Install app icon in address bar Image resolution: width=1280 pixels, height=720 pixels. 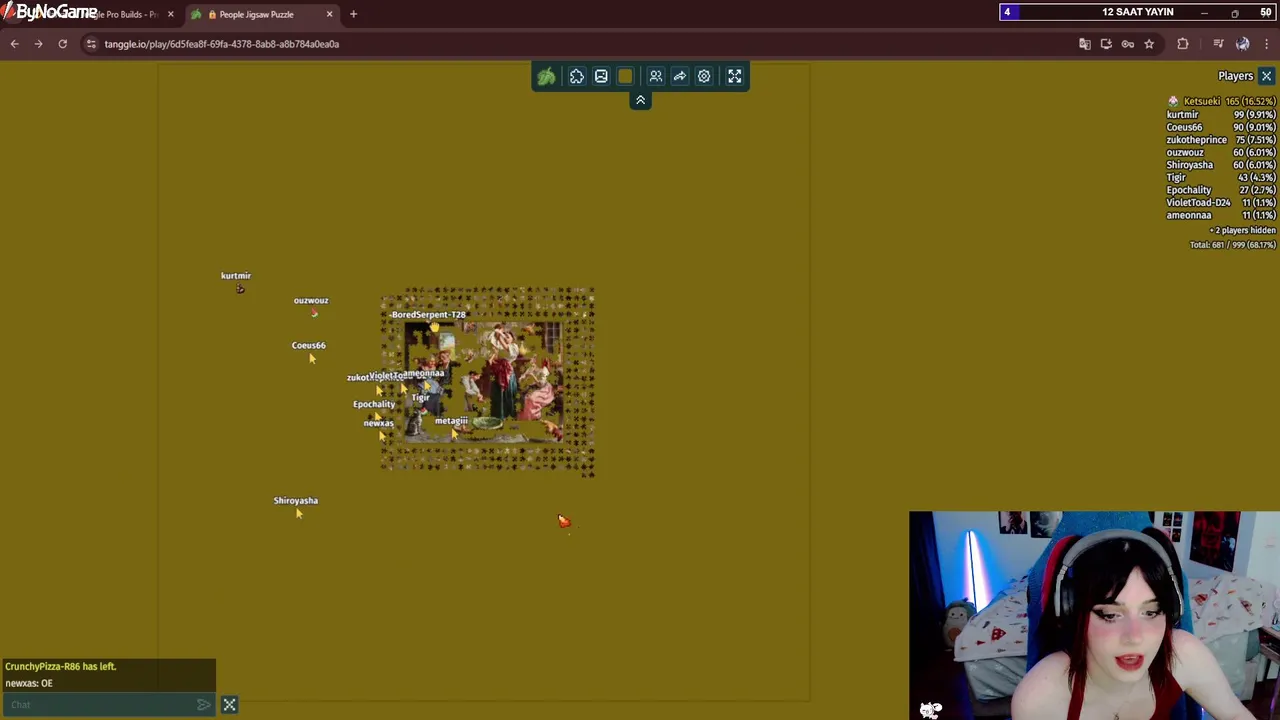(x=1106, y=44)
